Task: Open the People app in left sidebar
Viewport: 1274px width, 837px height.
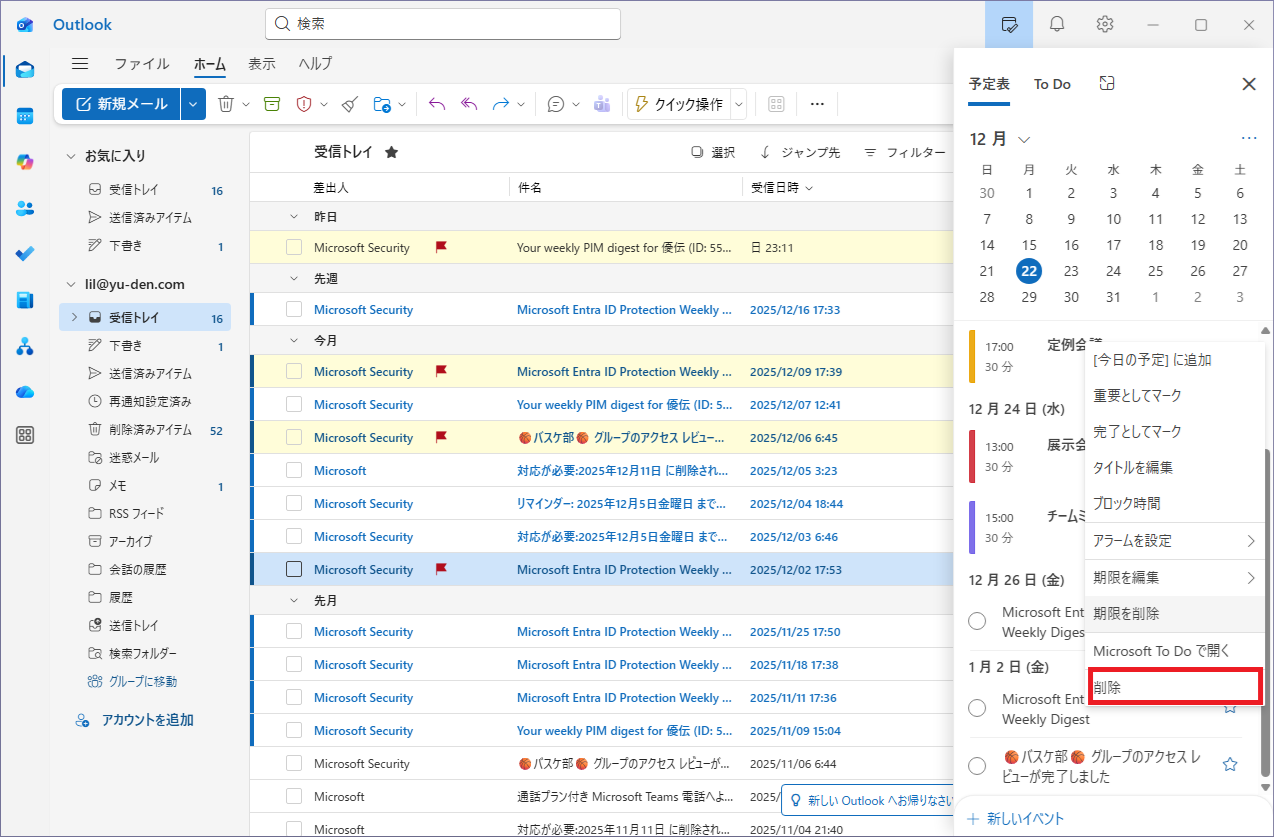Action: 25,208
